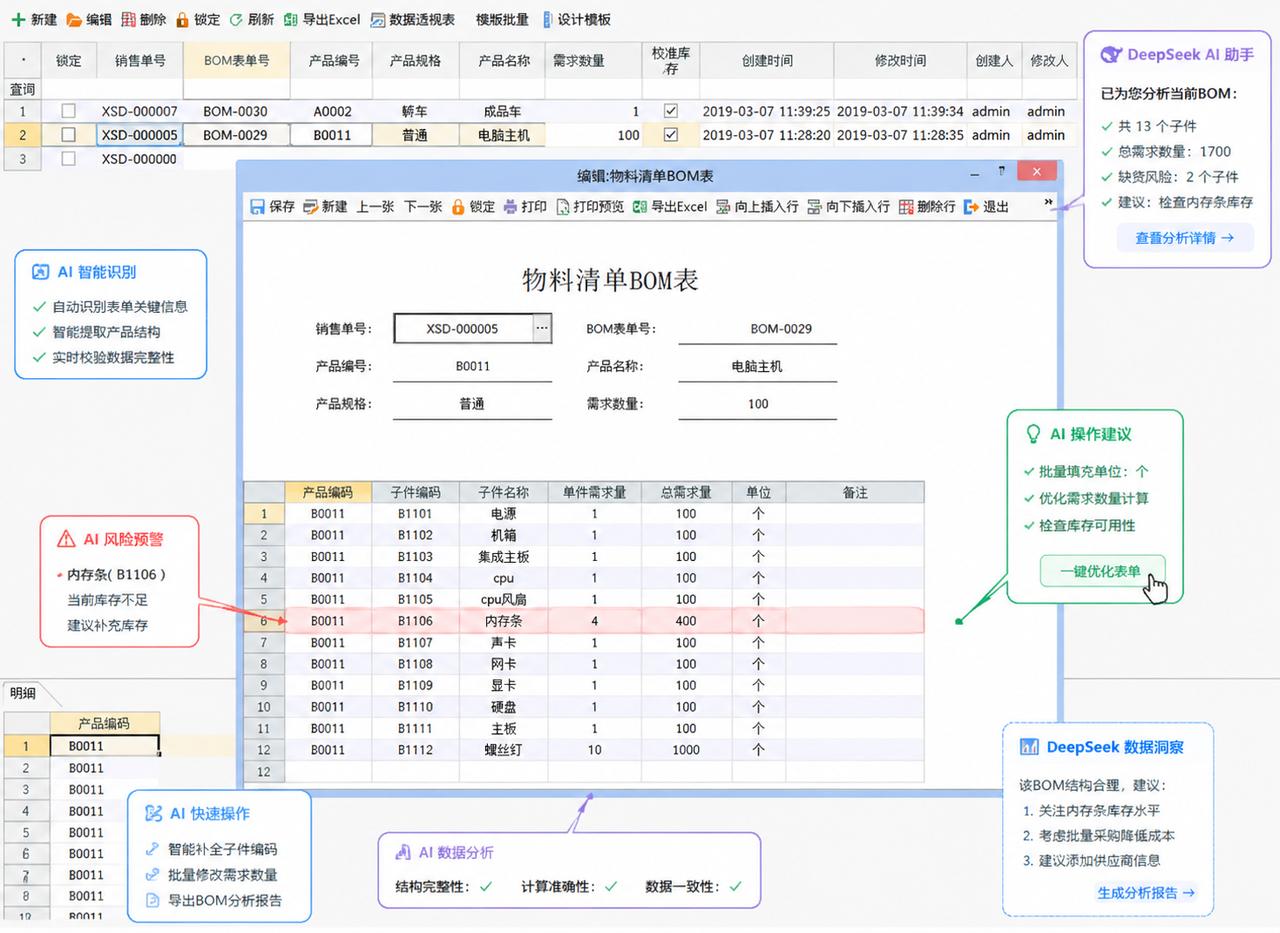The height and width of the screenshot is (933, 1280).
Task: Click 查看分析详情 link in AI assistant
Action: [1185, 238]
